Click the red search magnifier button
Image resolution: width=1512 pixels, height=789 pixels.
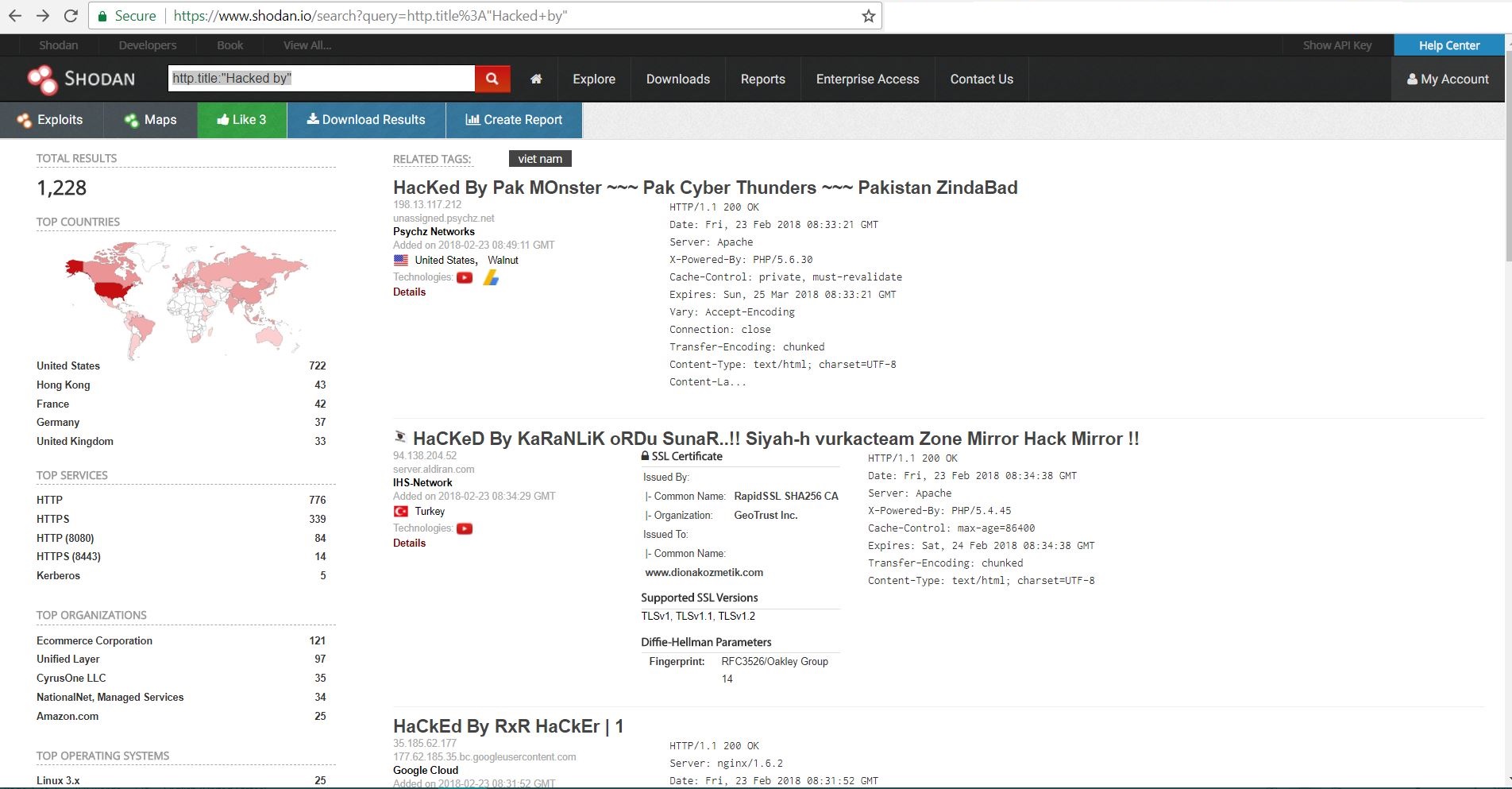[492, 79]
